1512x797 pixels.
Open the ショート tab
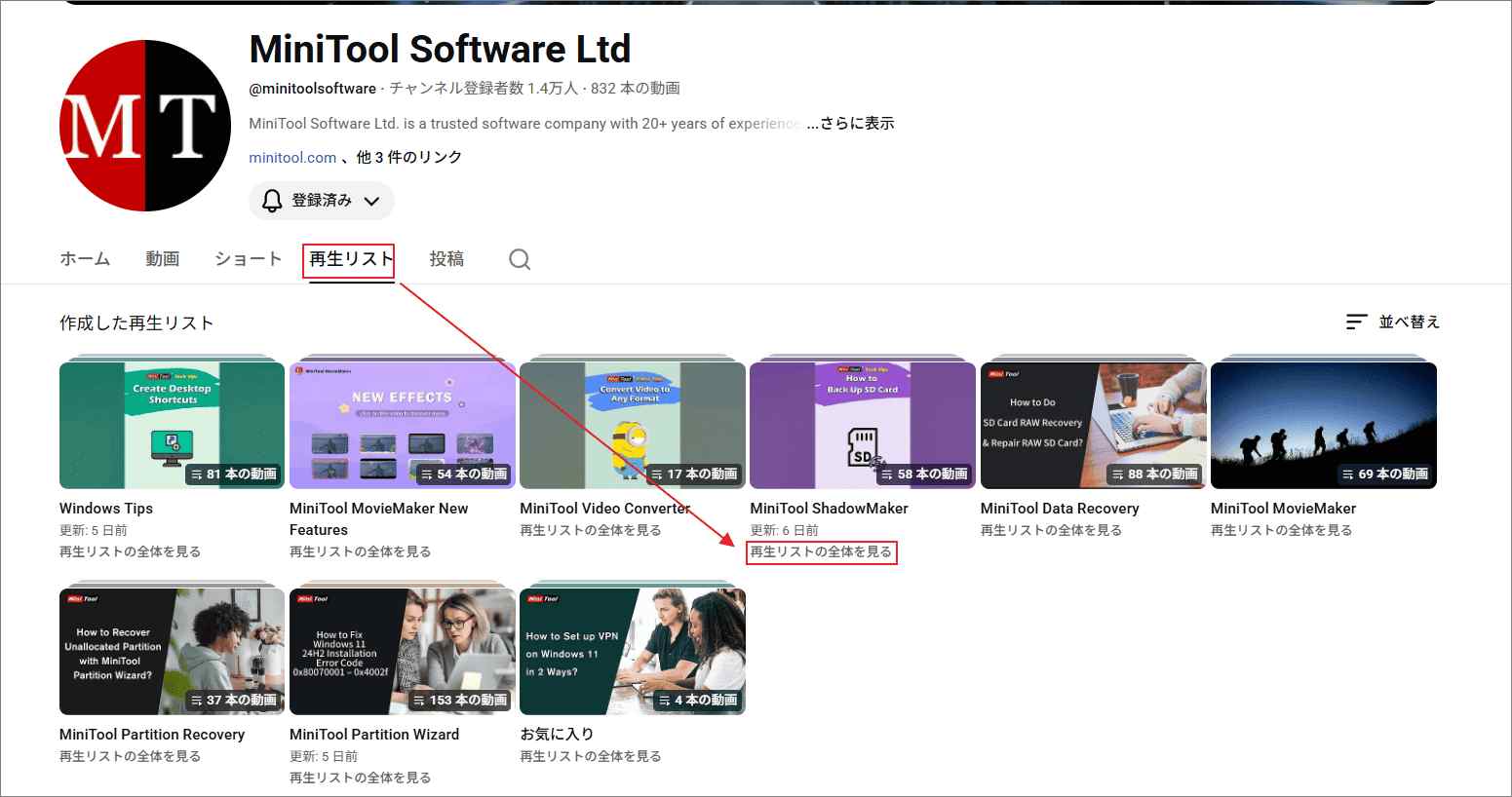point(247,258)
